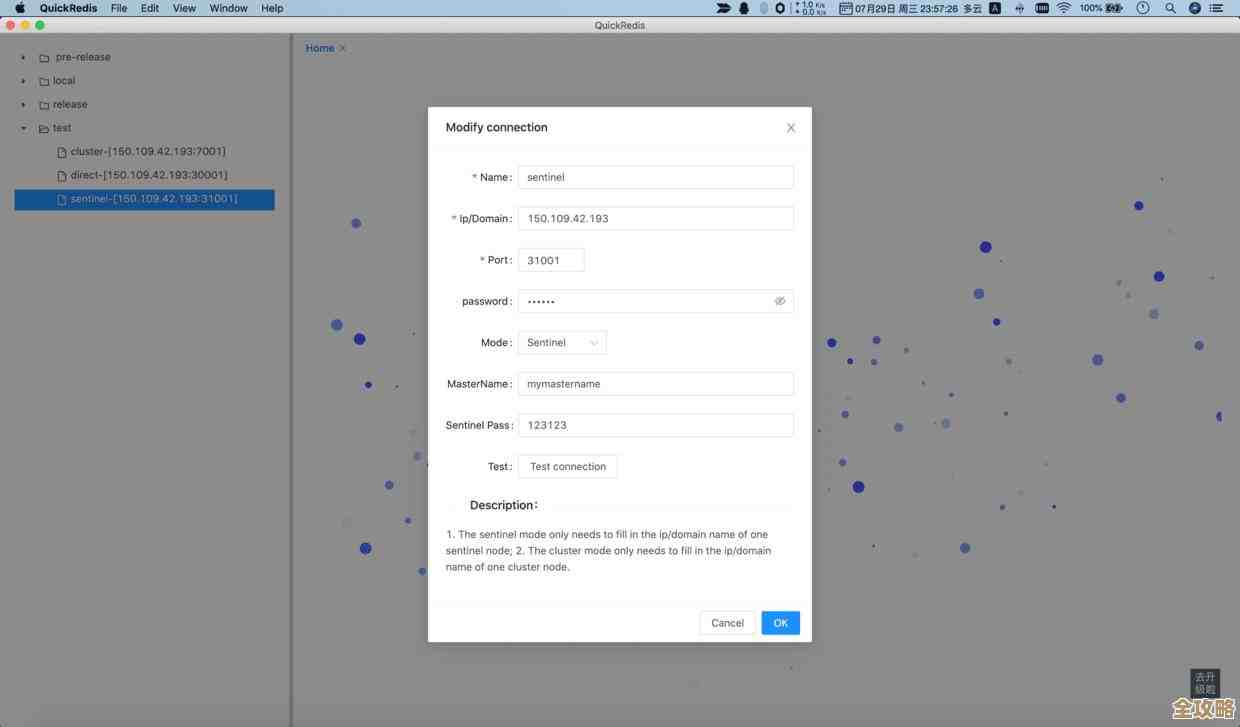Open the File menu
The width and height of the screenshot is (1240, 727).
[x=119, y=8]
